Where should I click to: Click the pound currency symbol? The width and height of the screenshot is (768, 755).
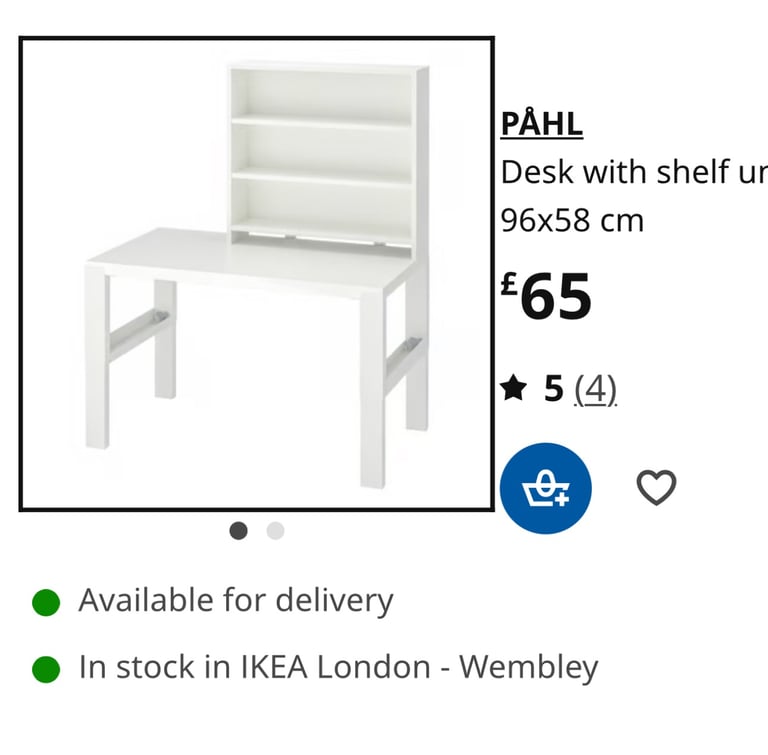pos(509,283)
